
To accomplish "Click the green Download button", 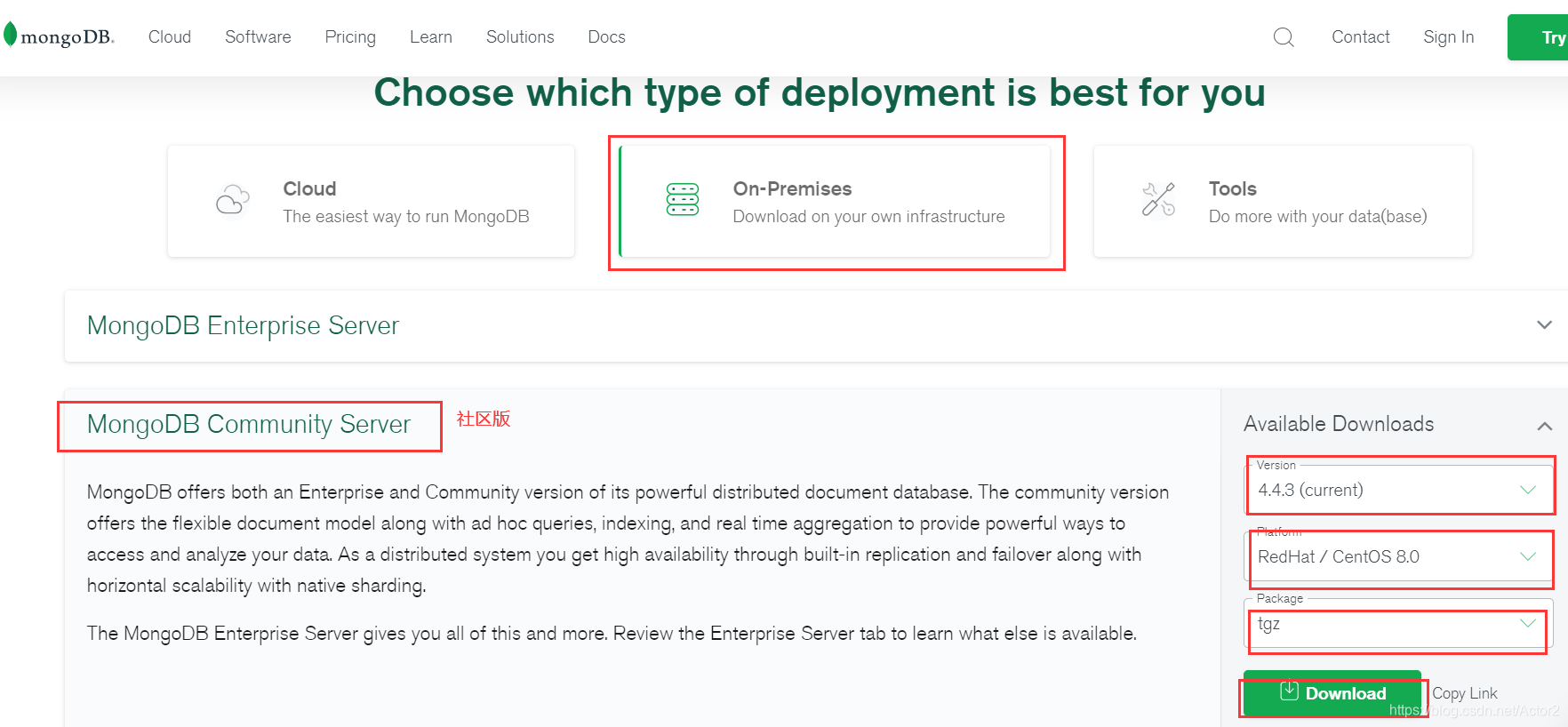I will [x=1332, y=693].
